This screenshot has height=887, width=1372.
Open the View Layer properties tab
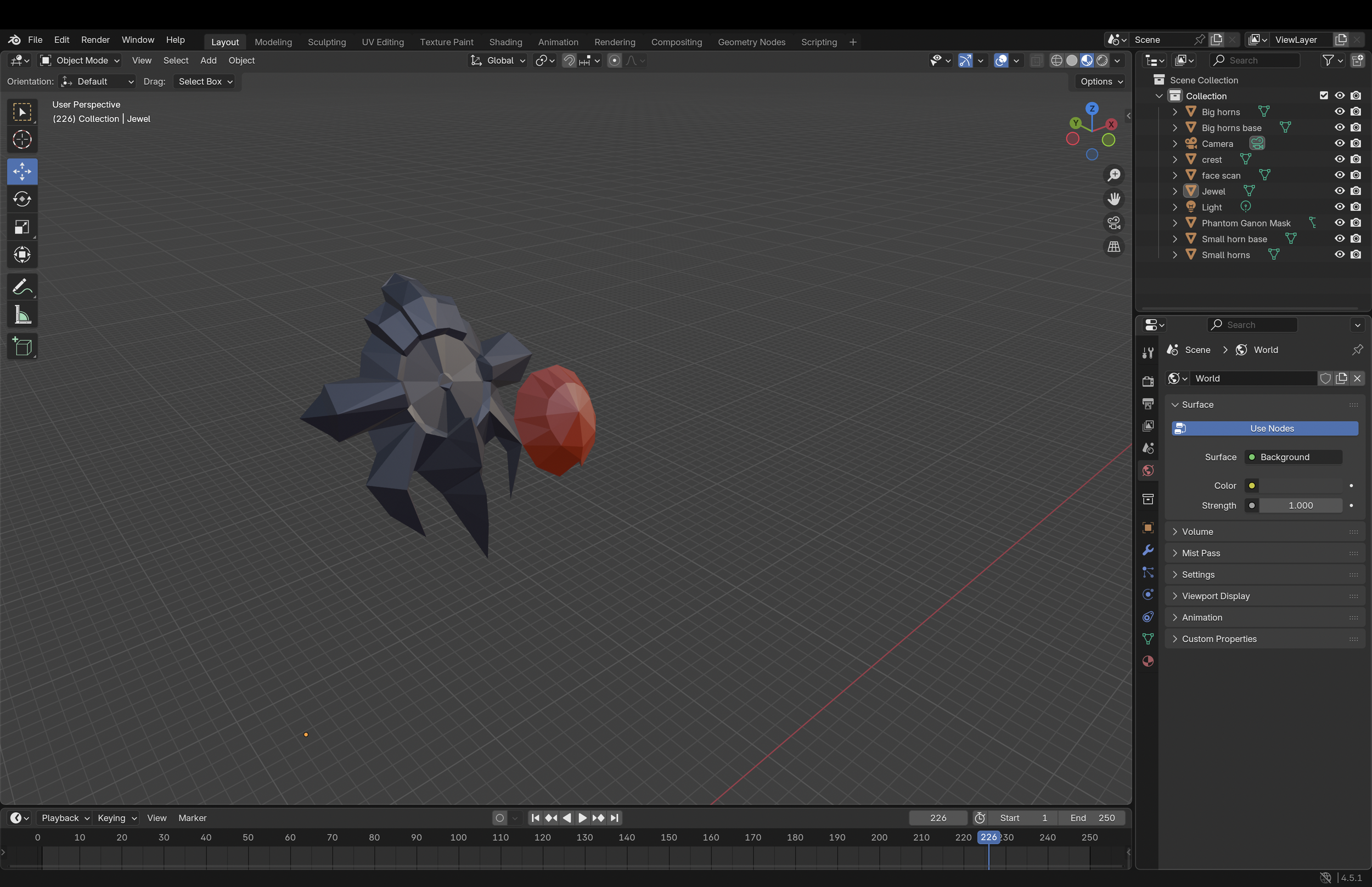click(x=1148, y=426)
